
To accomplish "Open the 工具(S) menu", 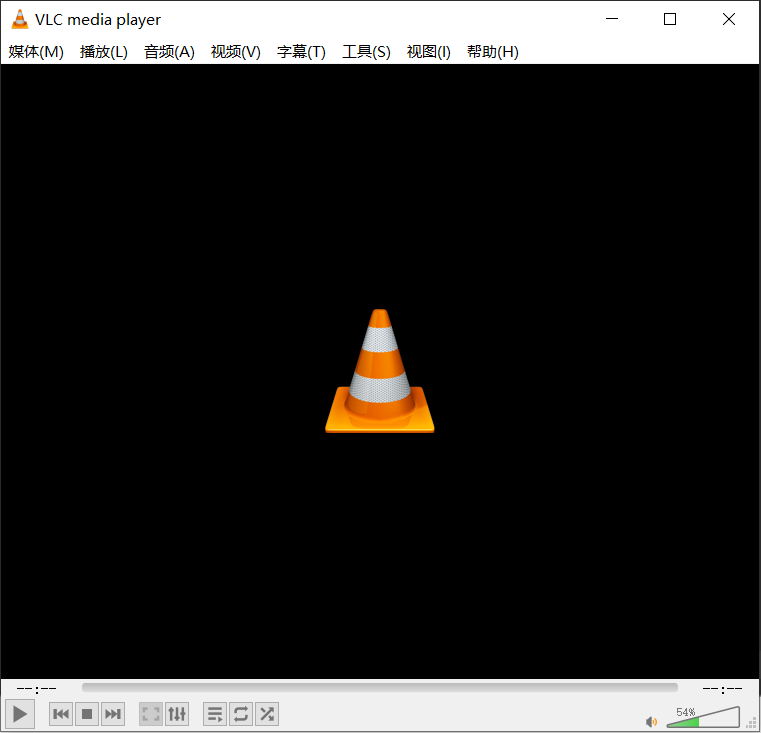I will point(366,51).
